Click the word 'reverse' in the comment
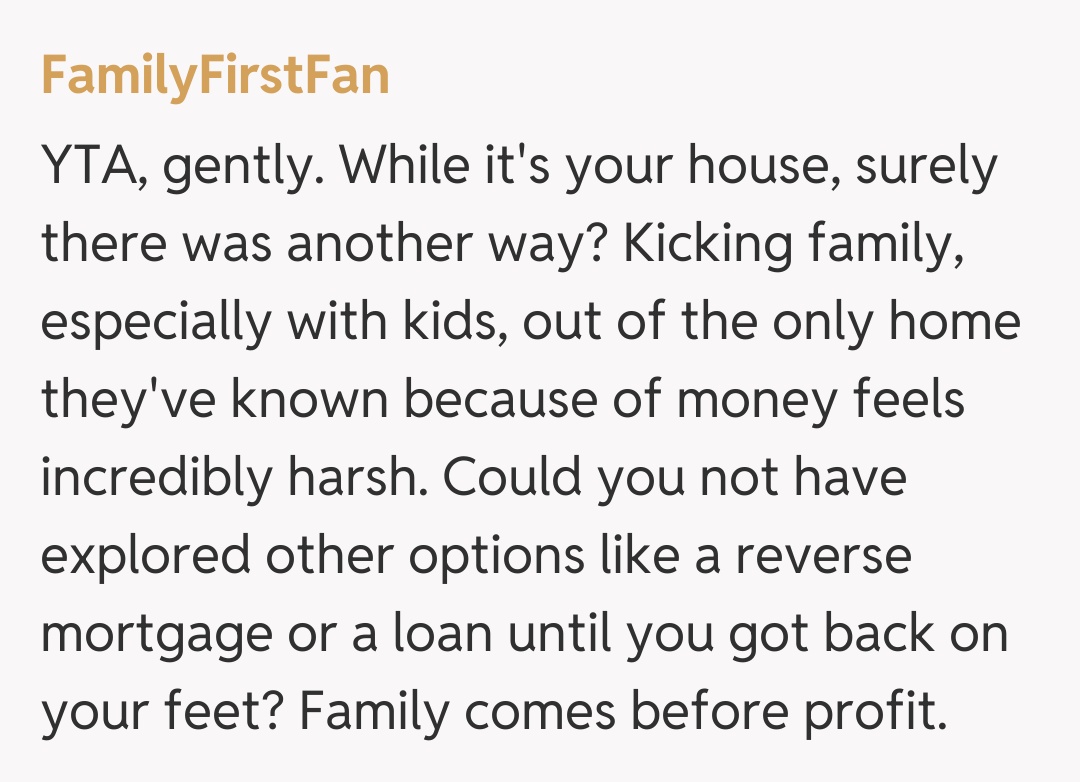Image resolution: width=1080 pixels, height=782 pixels. (823, 556)
